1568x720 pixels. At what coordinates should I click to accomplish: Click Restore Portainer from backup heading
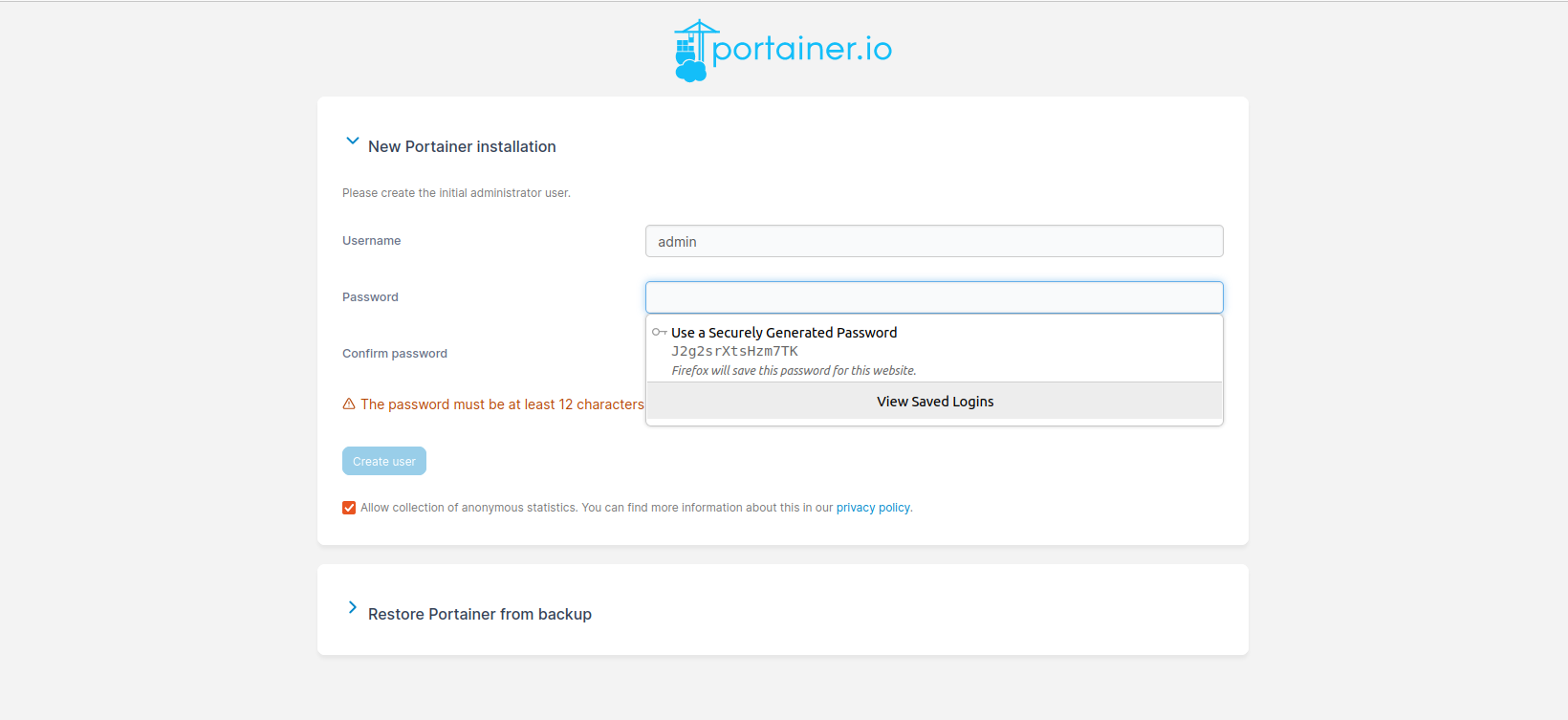point(480,614)
